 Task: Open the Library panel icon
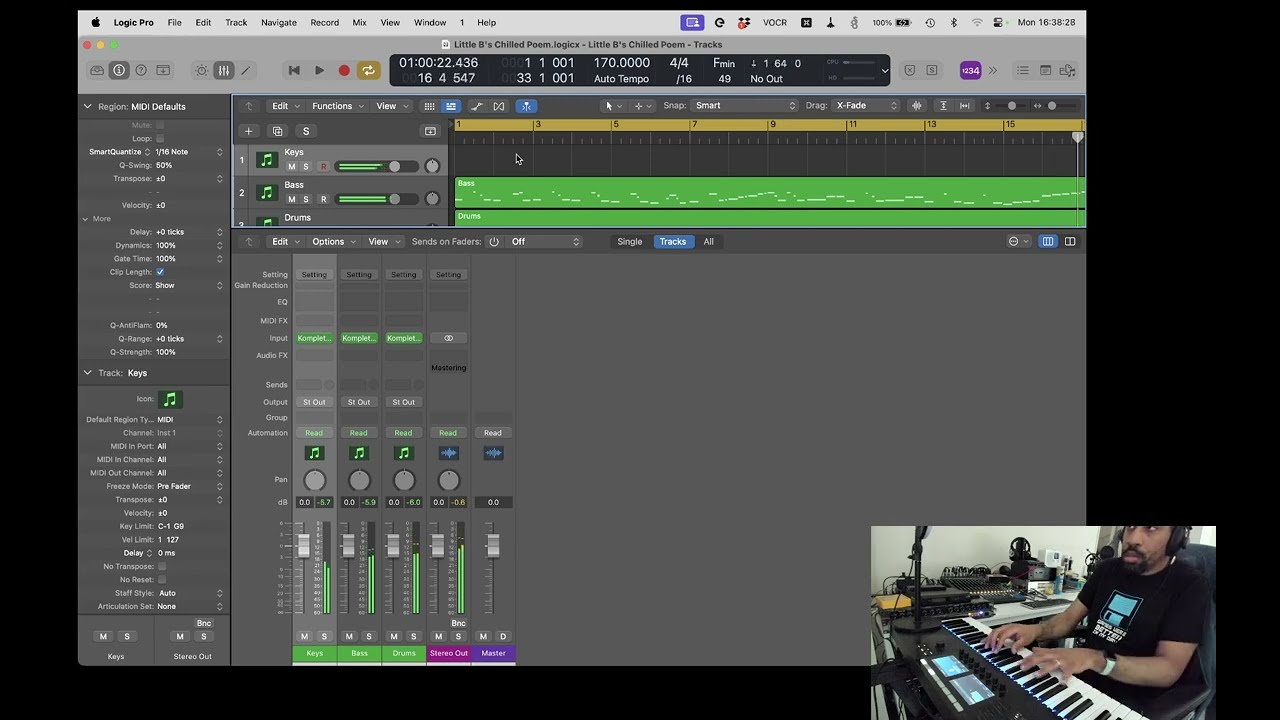tap(97, 70)
